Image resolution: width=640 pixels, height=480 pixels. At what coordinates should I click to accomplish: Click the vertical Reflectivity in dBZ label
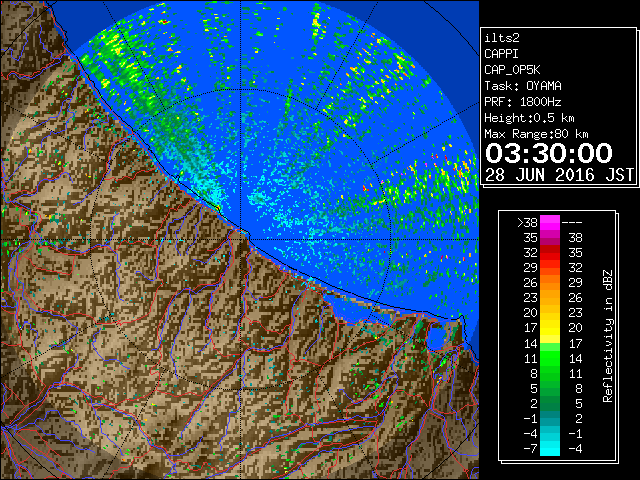pyautogui.click(x=608, y=336)
